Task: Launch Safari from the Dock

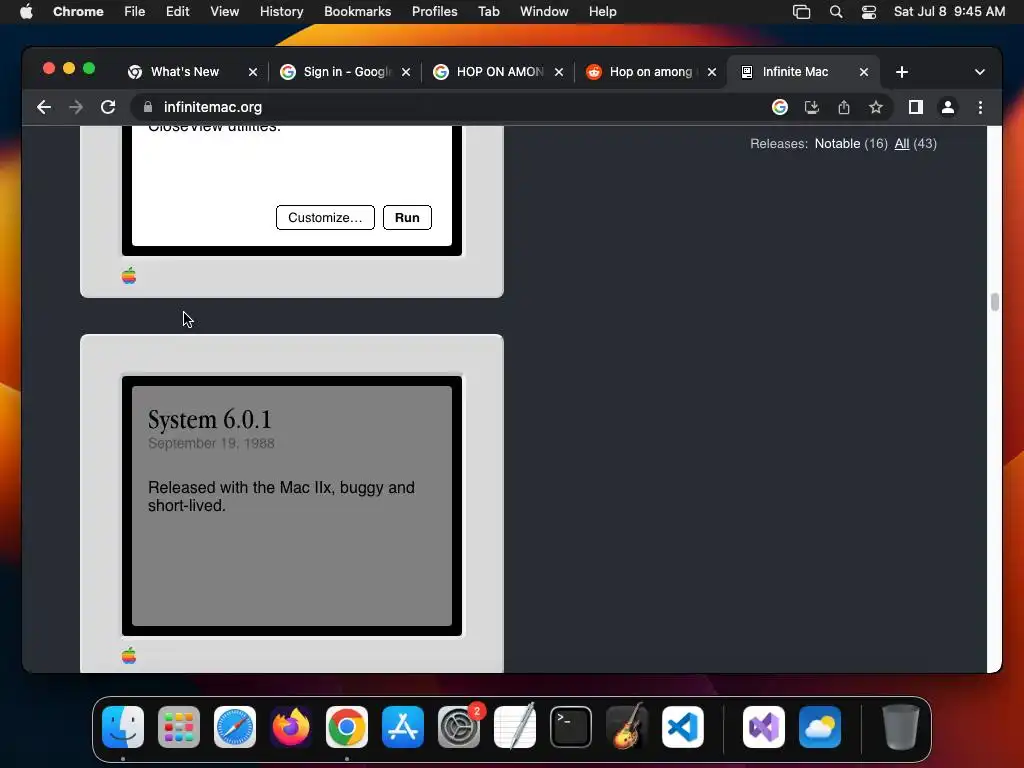Action: click(235, 727)
